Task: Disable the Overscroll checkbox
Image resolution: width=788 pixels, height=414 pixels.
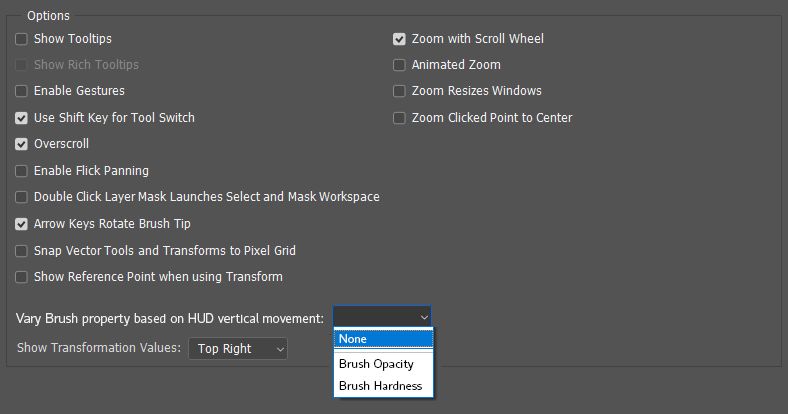Action: point(21,144)
